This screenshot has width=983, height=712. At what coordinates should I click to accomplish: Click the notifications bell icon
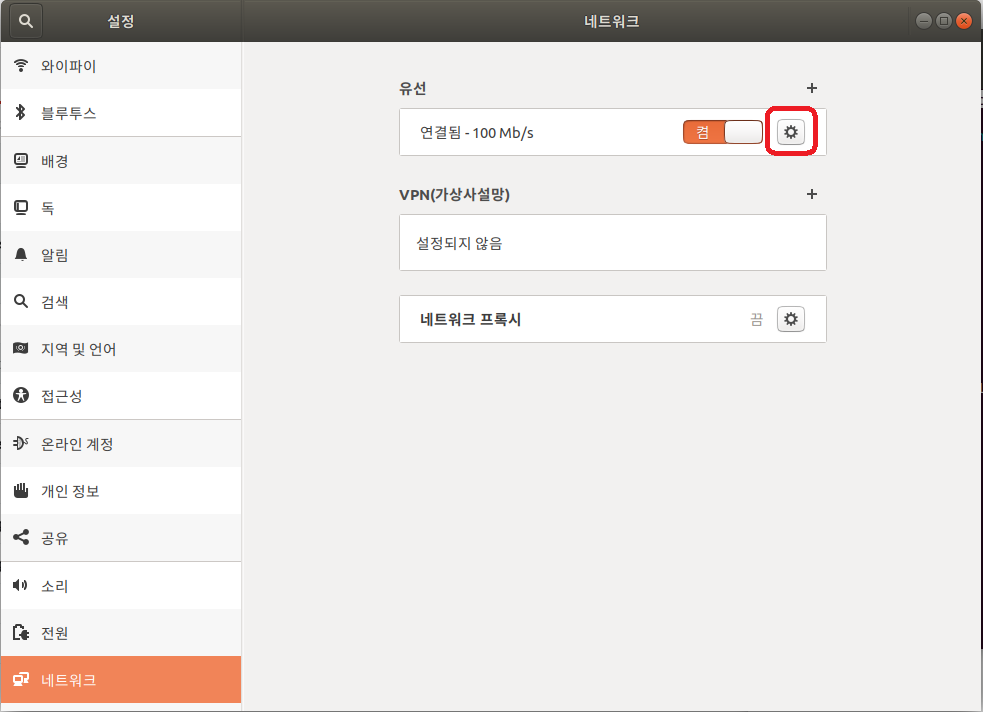point(21,254)
